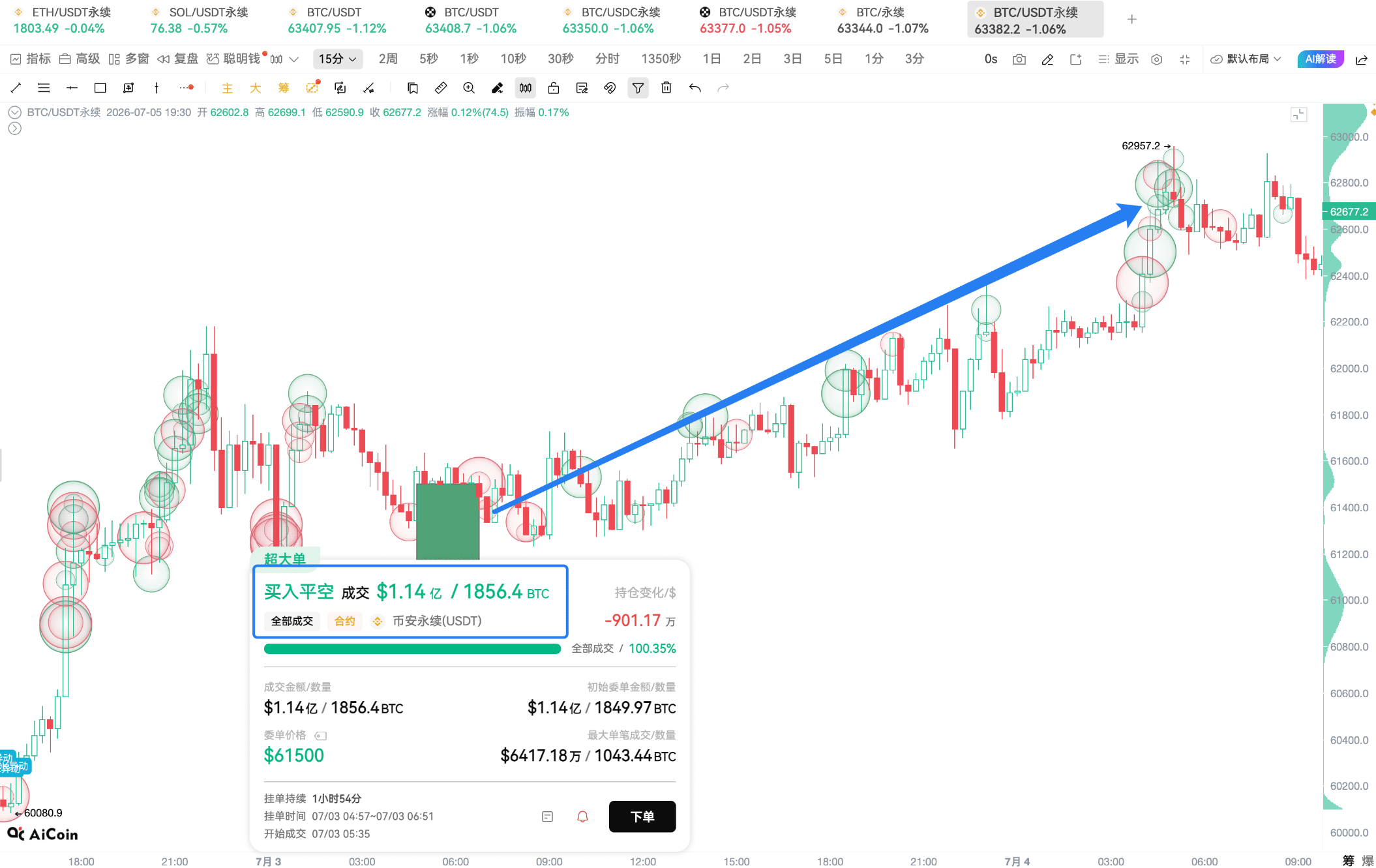Click the 超大单 tag on the order card
1376x868 pixels.
click(x=285, y=558)
